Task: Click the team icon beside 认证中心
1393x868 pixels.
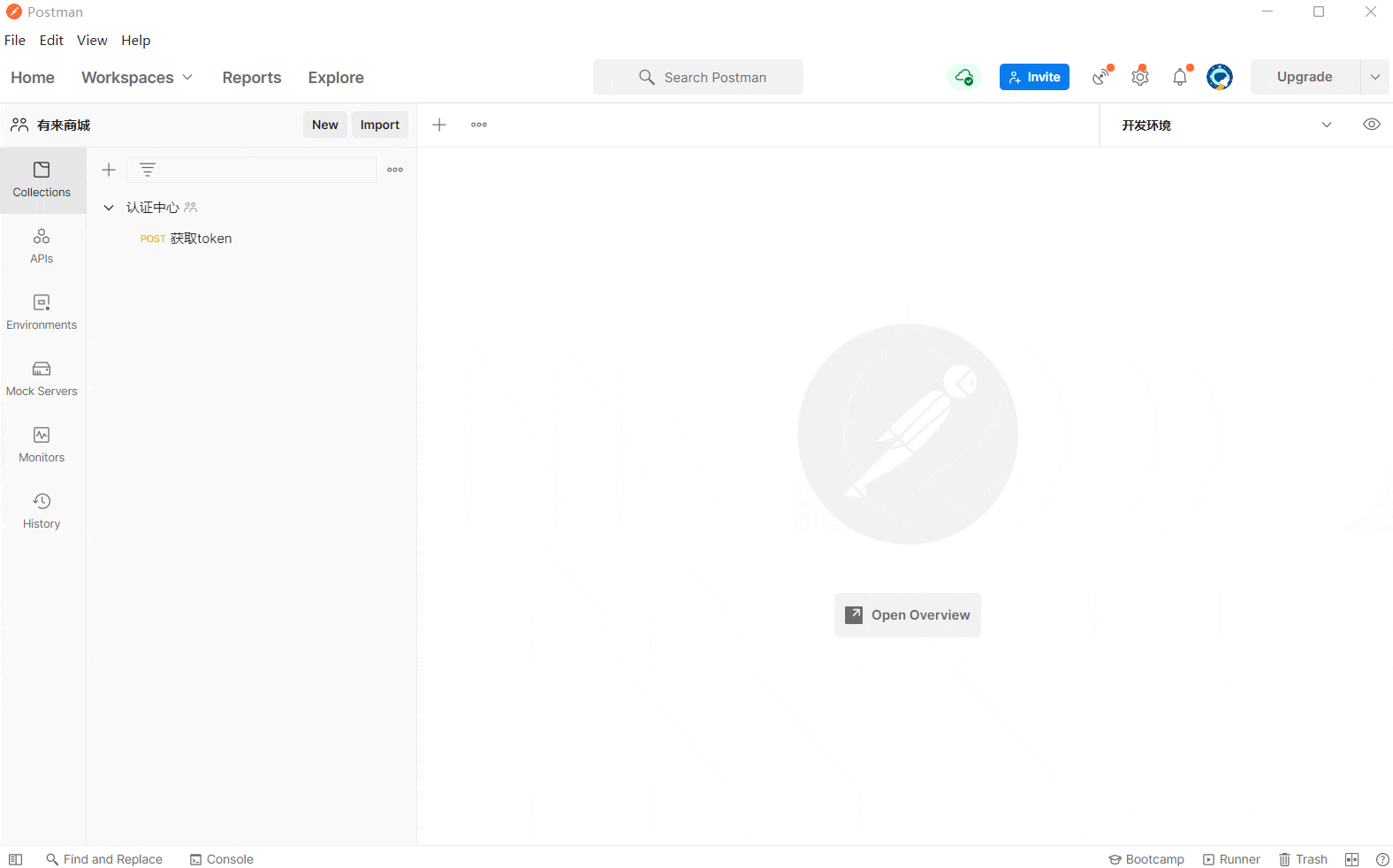Action: pos(190,208)
